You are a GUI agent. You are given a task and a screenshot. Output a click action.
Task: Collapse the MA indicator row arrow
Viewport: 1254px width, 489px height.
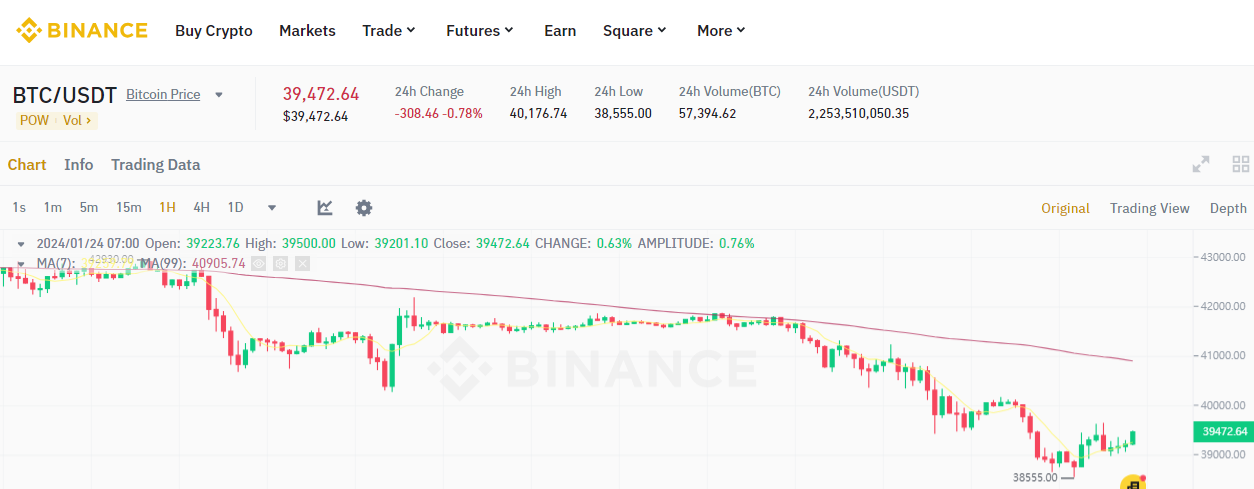pyautogui.click(x=21, y=263)
